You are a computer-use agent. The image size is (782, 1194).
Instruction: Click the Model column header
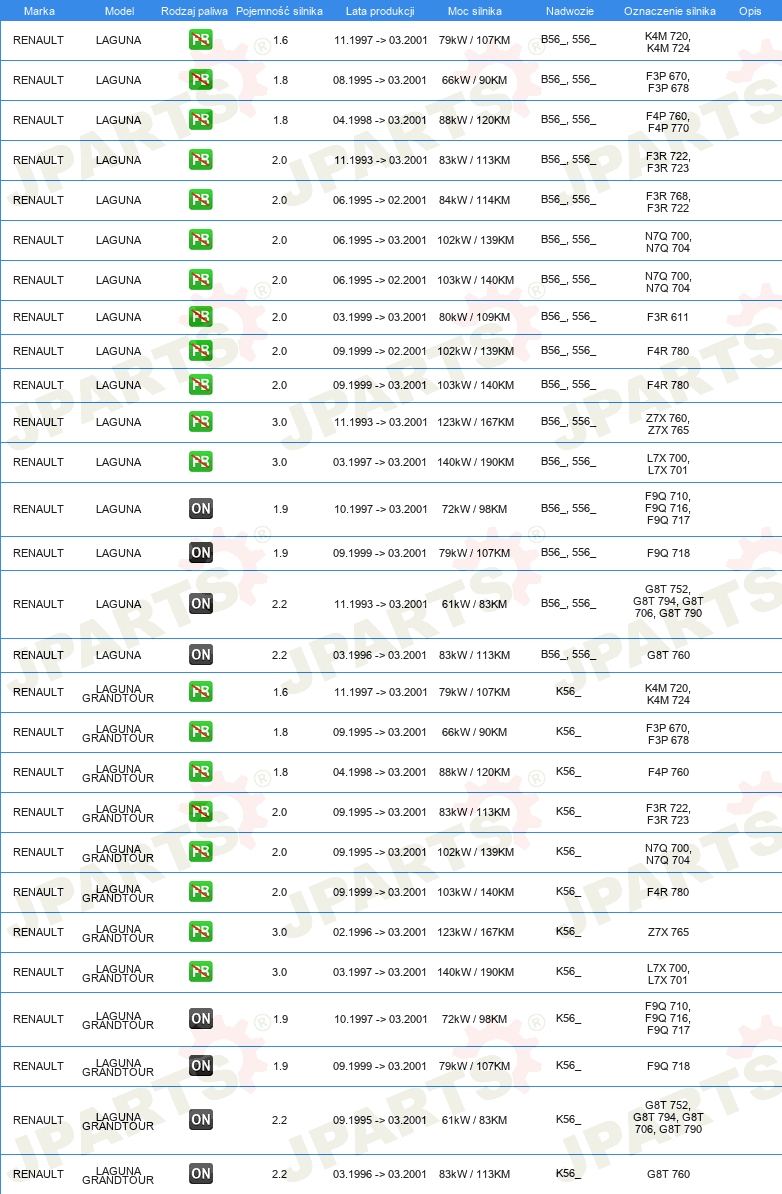(x=120, y=11)
